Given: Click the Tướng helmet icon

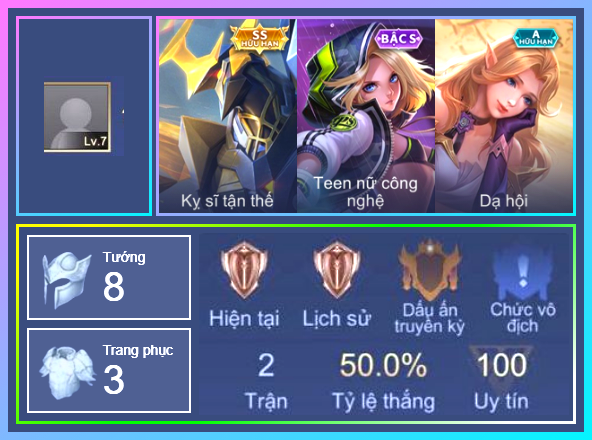Looking at the screenshot, I should pyautogui.click(x=66, y=279).
